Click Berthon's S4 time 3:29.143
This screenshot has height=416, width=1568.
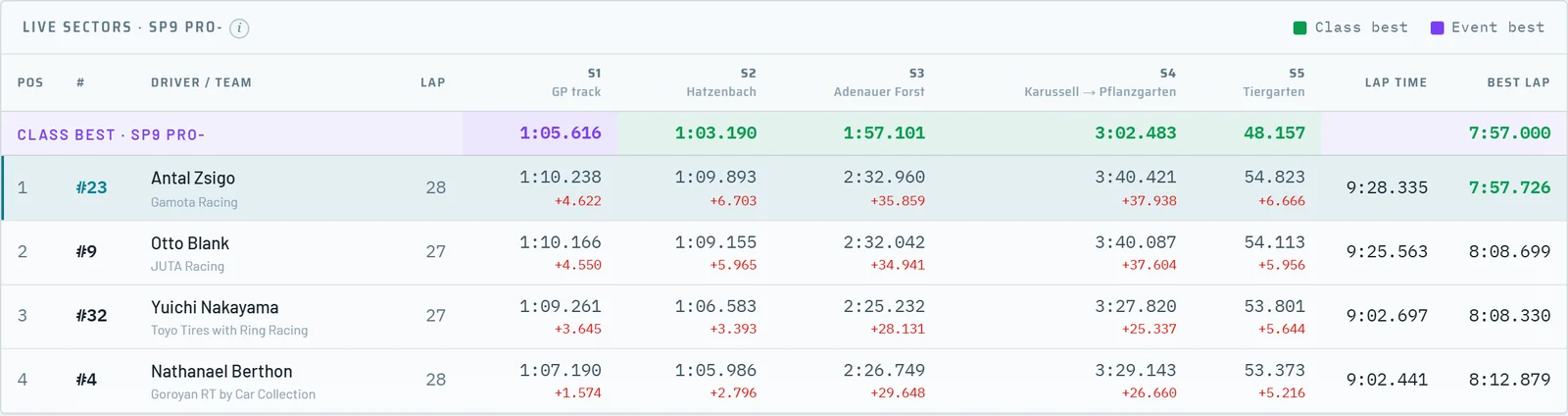1136,370
